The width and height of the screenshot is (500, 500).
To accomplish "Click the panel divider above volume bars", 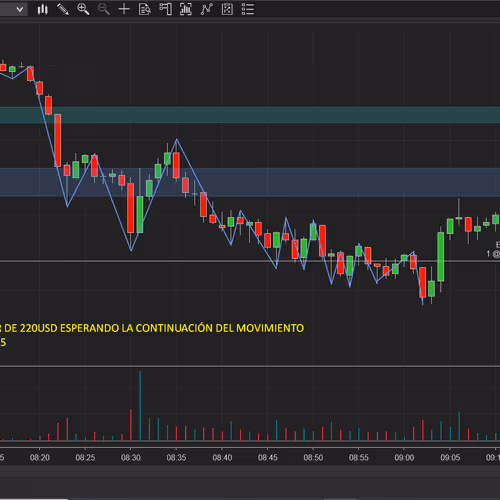I will [250, 366].
